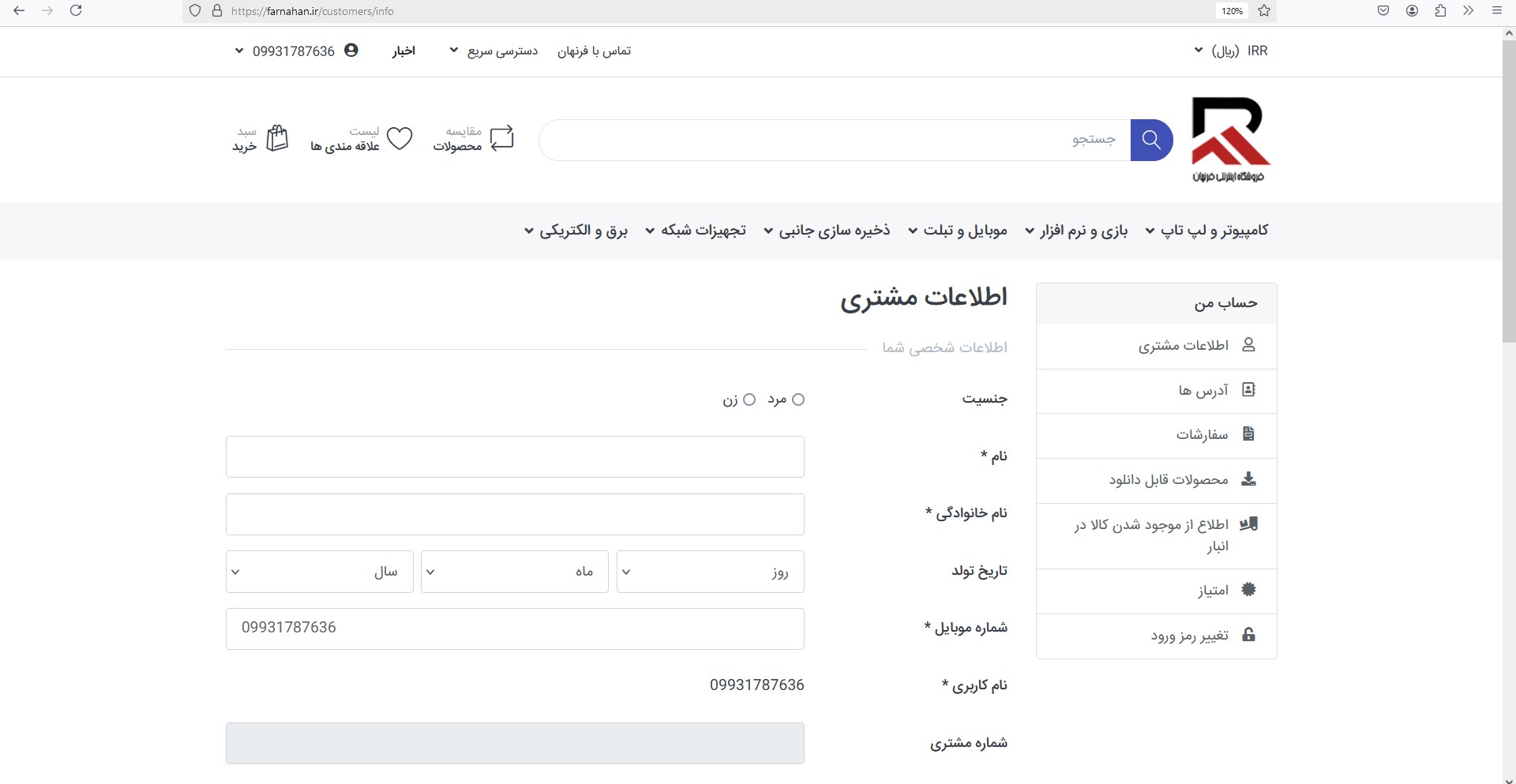Click the Farnahan store logo
This screenshot has height=784, width=1516.
pyautogui.click(x=1229, y=140)
